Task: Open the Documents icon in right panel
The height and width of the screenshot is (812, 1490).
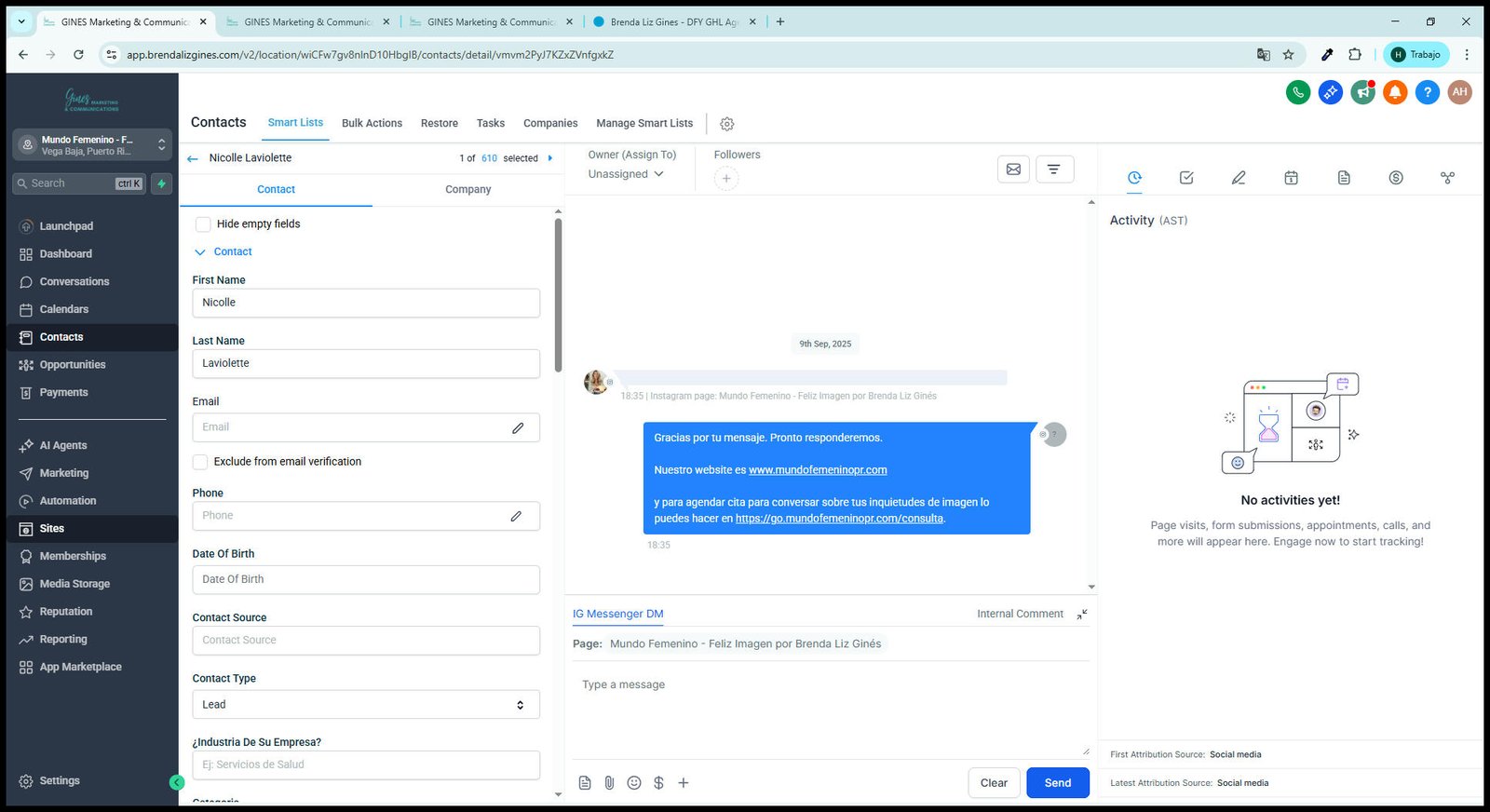Action: click(1344, 178)
